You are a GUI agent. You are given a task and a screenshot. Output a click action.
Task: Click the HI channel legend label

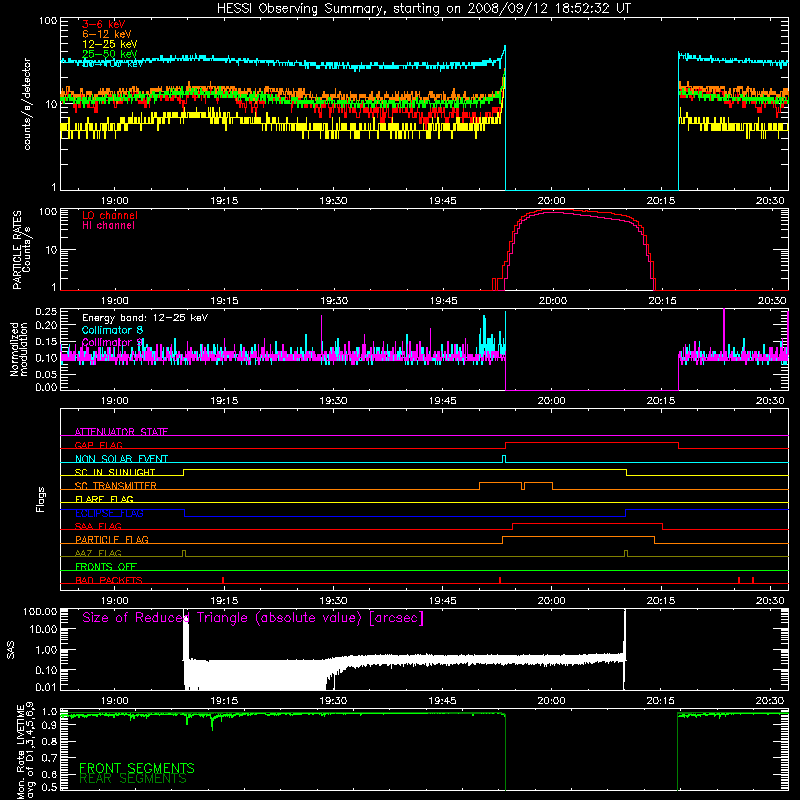click(x=108, y=226)
